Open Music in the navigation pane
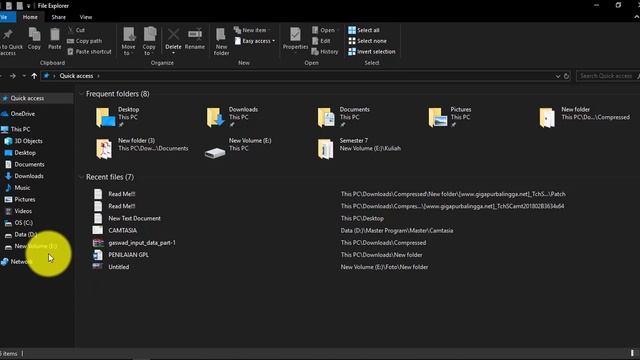Image resolution: width=640 pixels, height=360 pixels. click(22, 188)
